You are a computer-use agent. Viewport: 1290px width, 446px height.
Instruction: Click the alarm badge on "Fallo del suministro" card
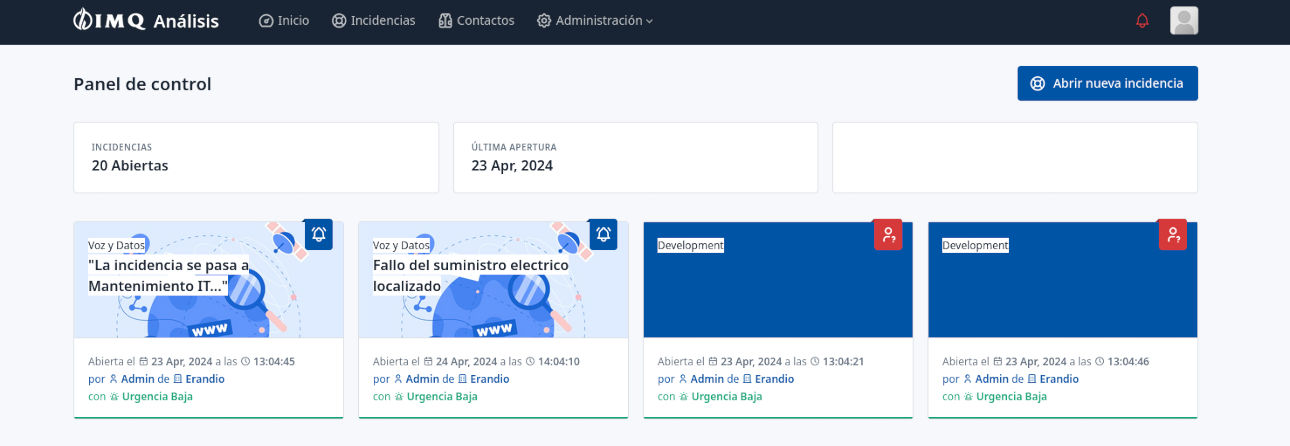(603, 234)
